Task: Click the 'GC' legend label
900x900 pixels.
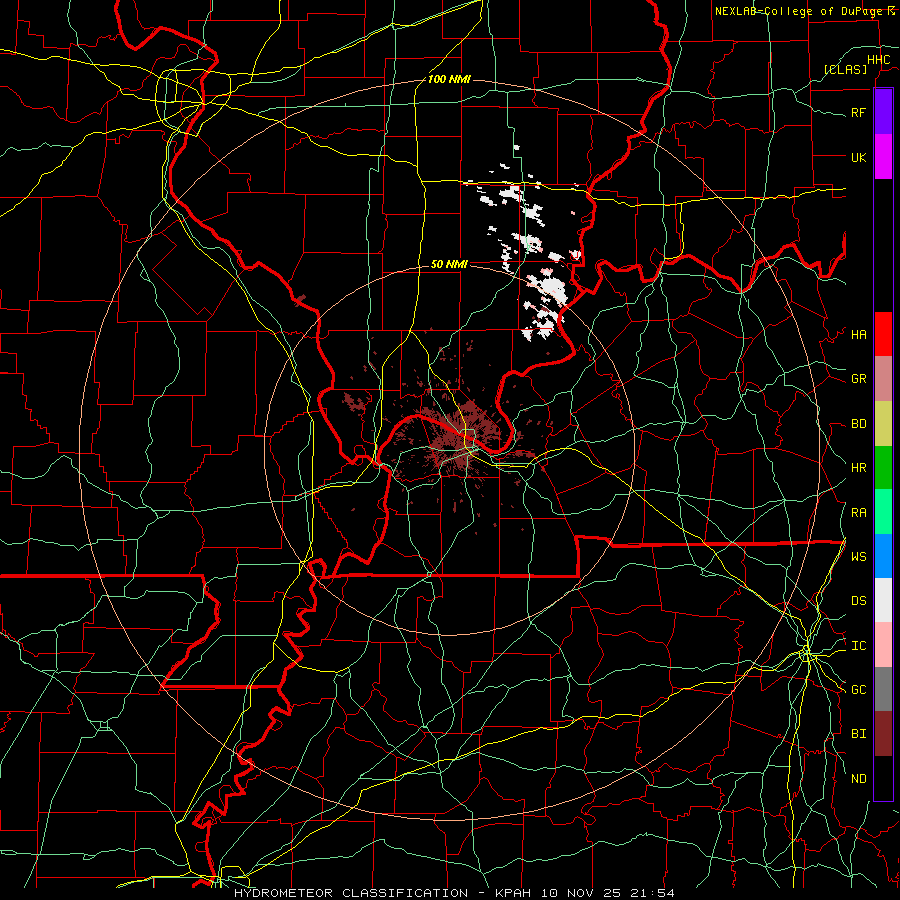Action: click(858, 690)
